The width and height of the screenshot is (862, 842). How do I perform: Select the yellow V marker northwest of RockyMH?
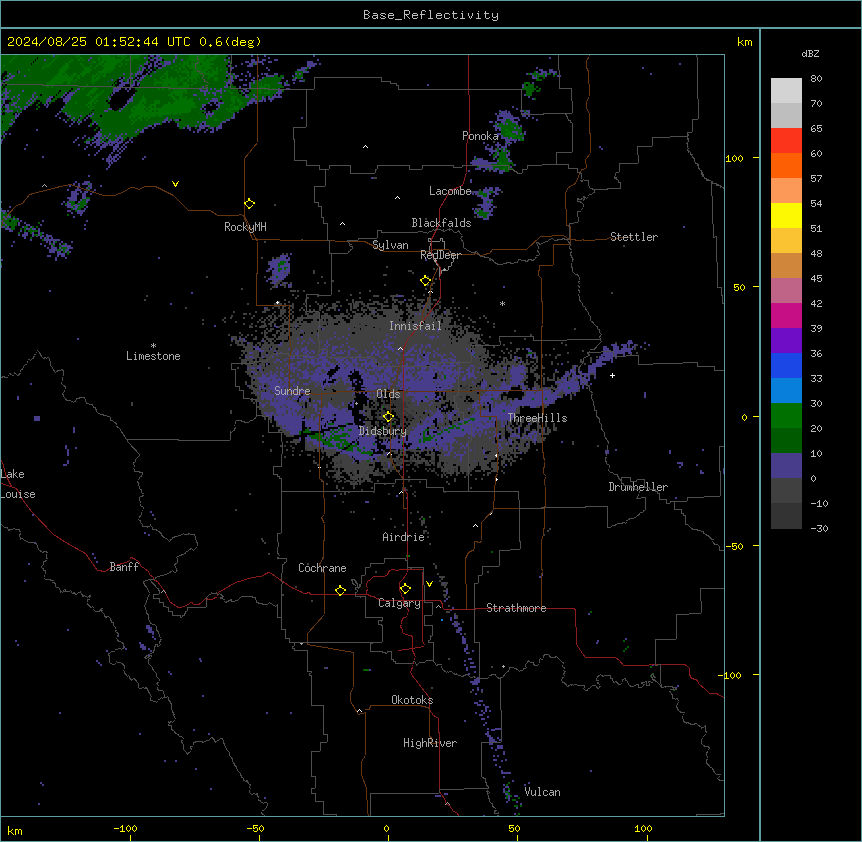175,184
